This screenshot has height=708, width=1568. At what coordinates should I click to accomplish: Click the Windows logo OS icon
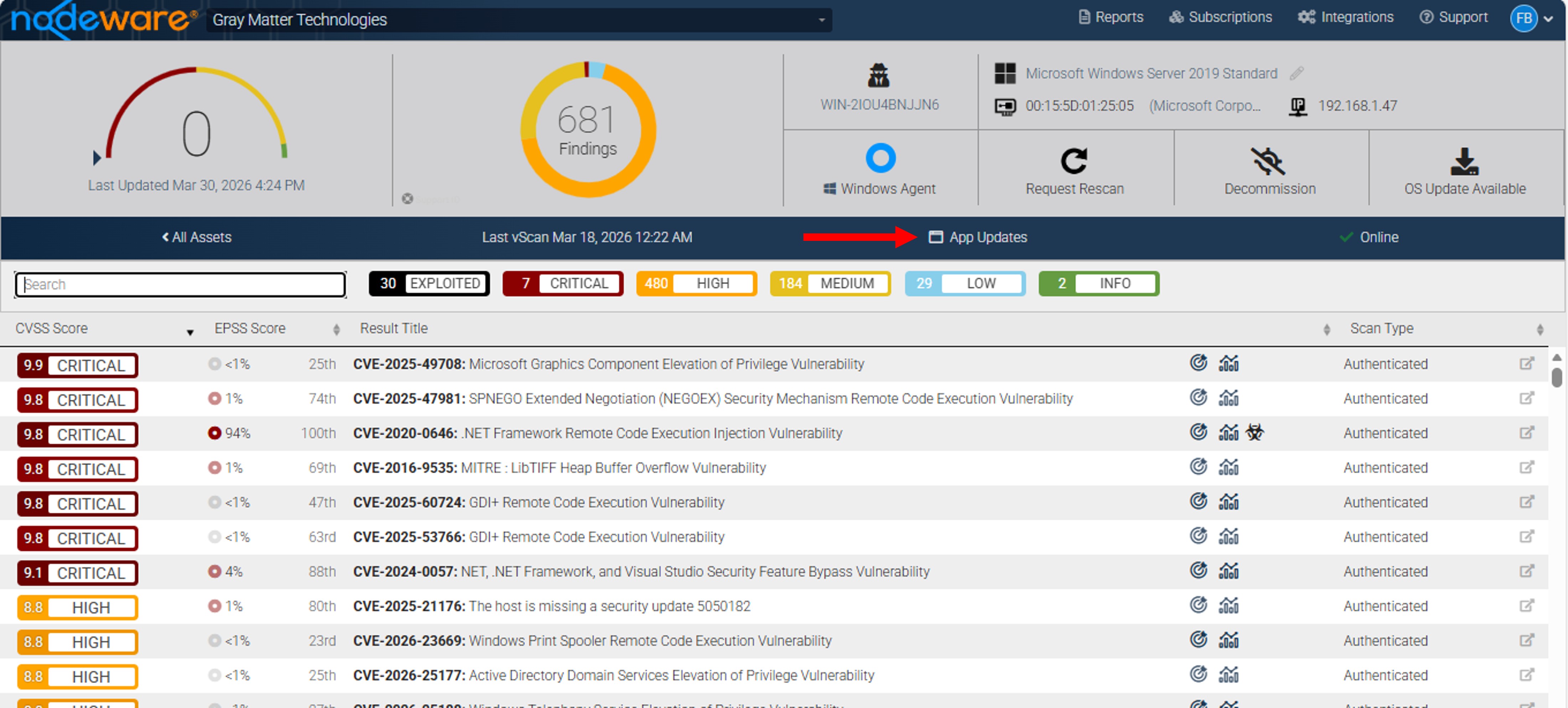pos(1005,73)
